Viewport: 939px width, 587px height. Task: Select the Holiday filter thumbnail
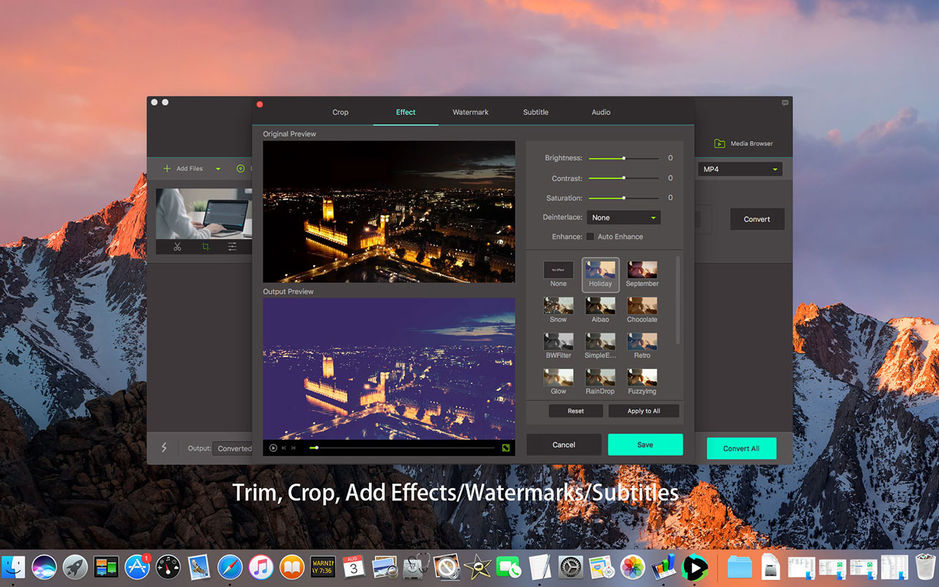pyautogui.click(x=599, y=268)
